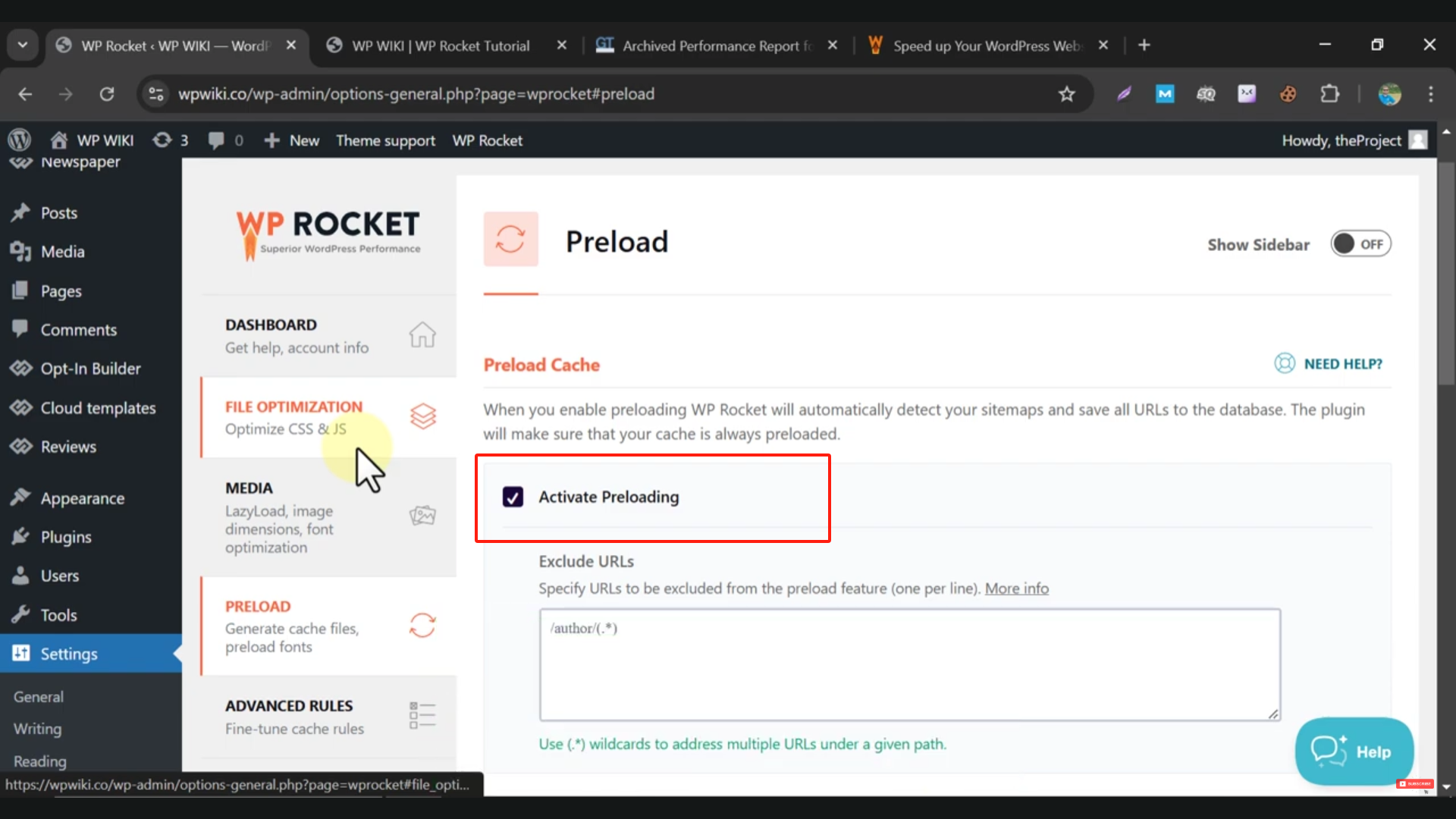This screenshot has height=819, width=1456.
Task: Open browser extensions puzzle icon
Action: tap(1329, 94)
